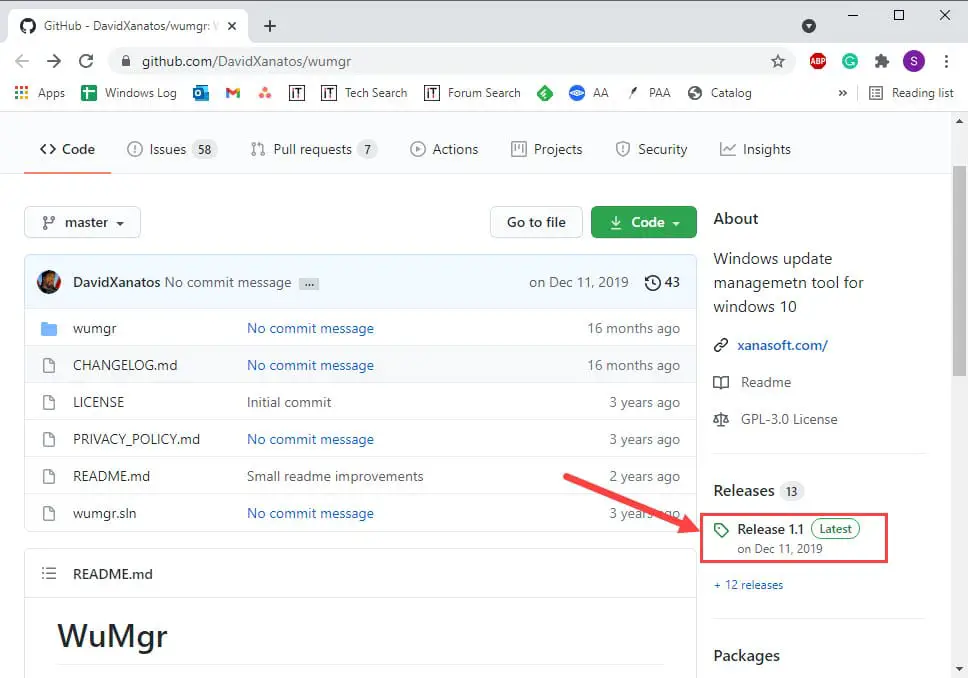The width and height of the screenshot is (968, 678).
Task: Open the purple S profile avatar
Action: (x=914, y=61)
